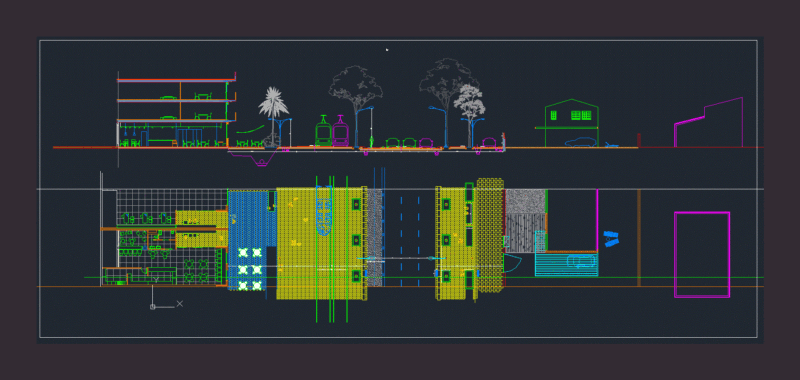
Task: Select the blue tram outline in plan view
Action: pos(323,210)
